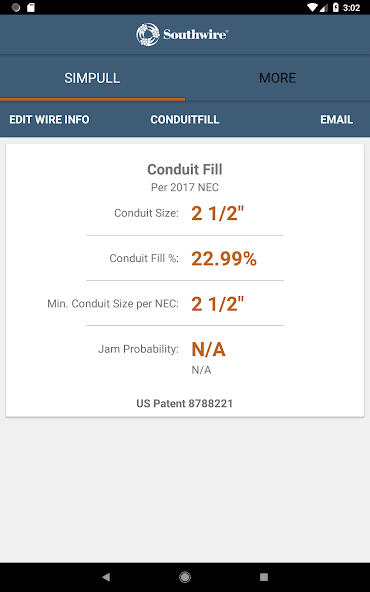Tap the EMAIL button
The image size is (370, 592).
[x=337, y=120]
